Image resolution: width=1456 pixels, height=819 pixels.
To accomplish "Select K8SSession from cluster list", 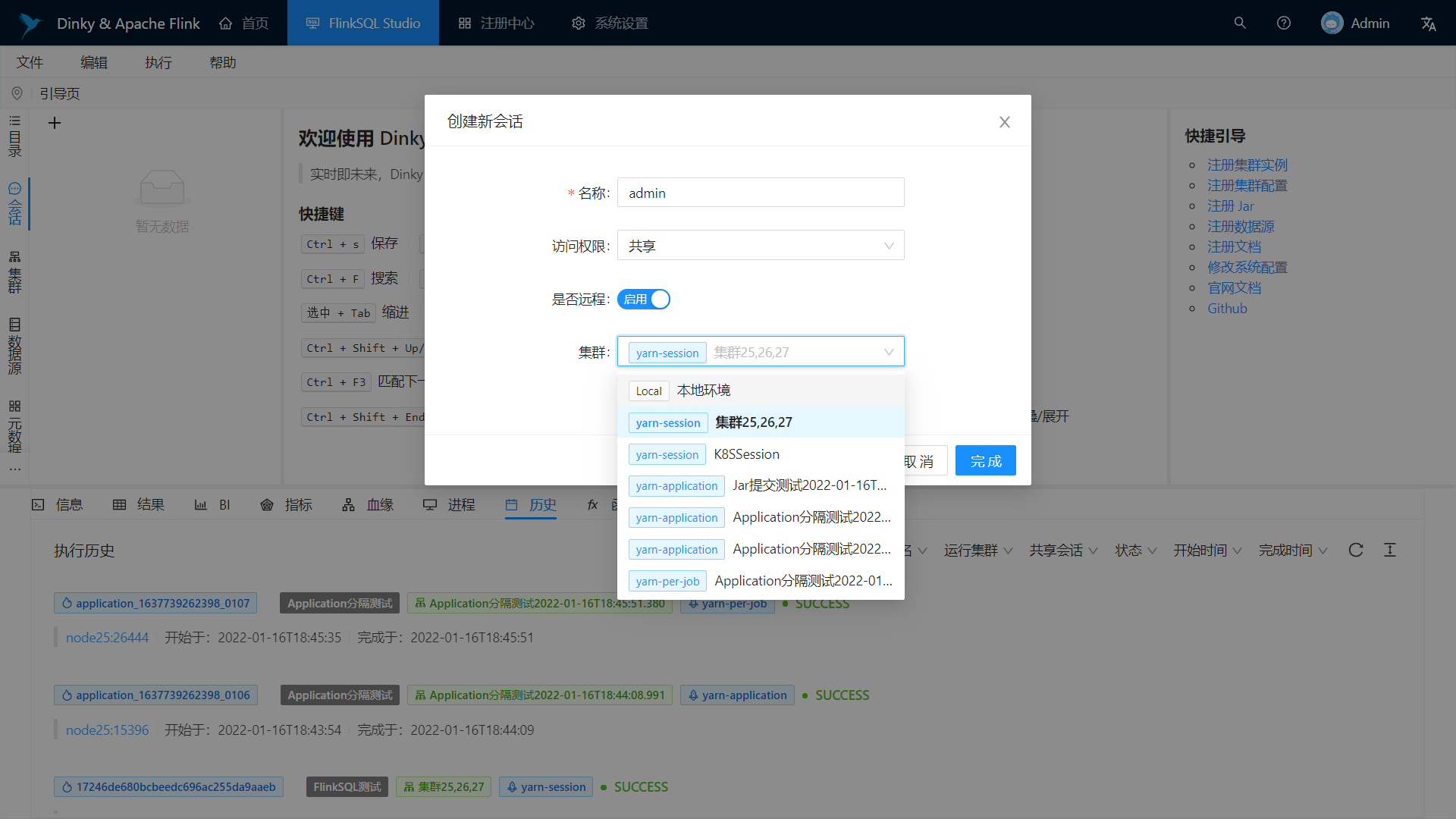I will (746, 454).
